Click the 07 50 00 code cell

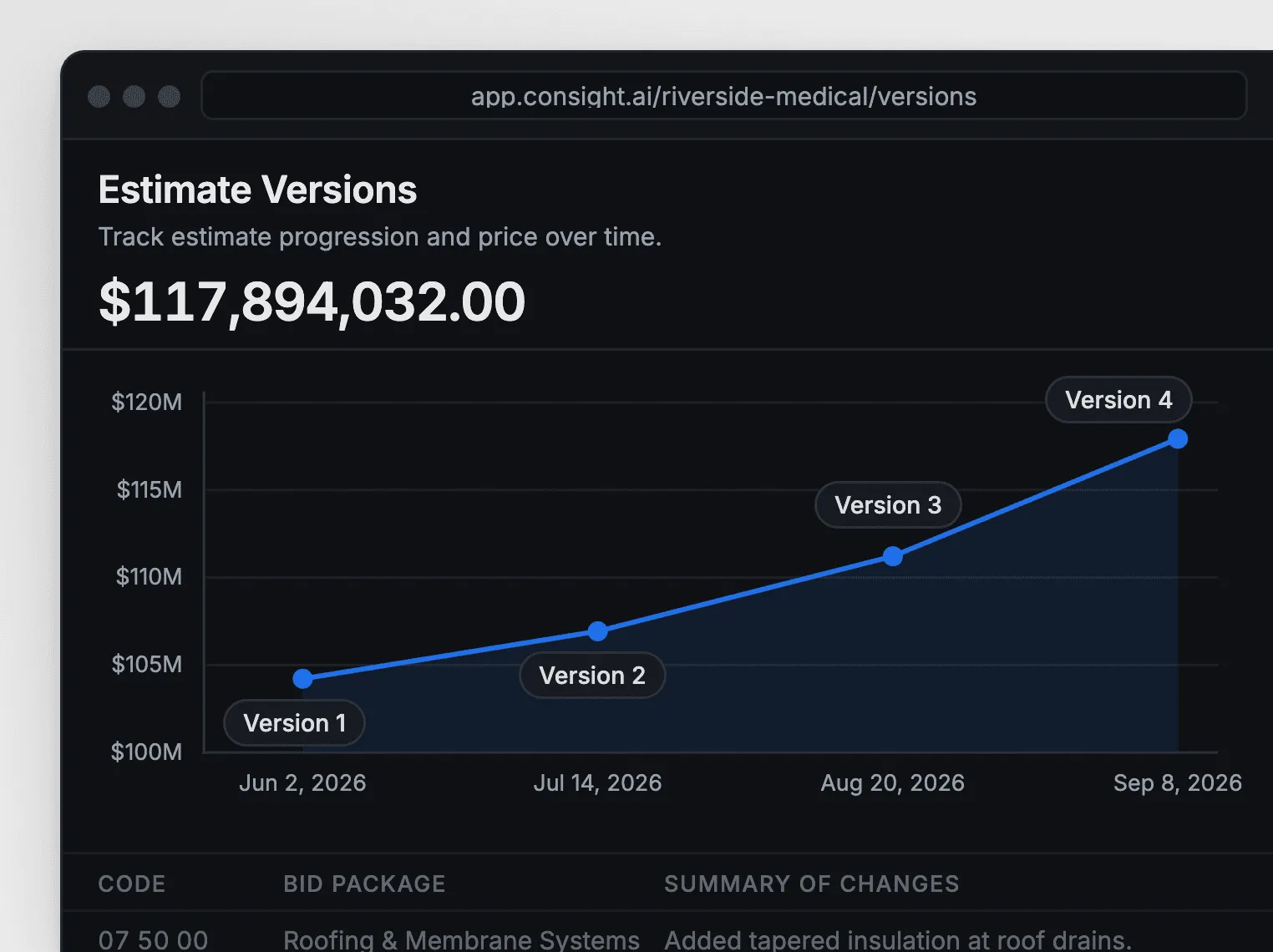point(153,939)
